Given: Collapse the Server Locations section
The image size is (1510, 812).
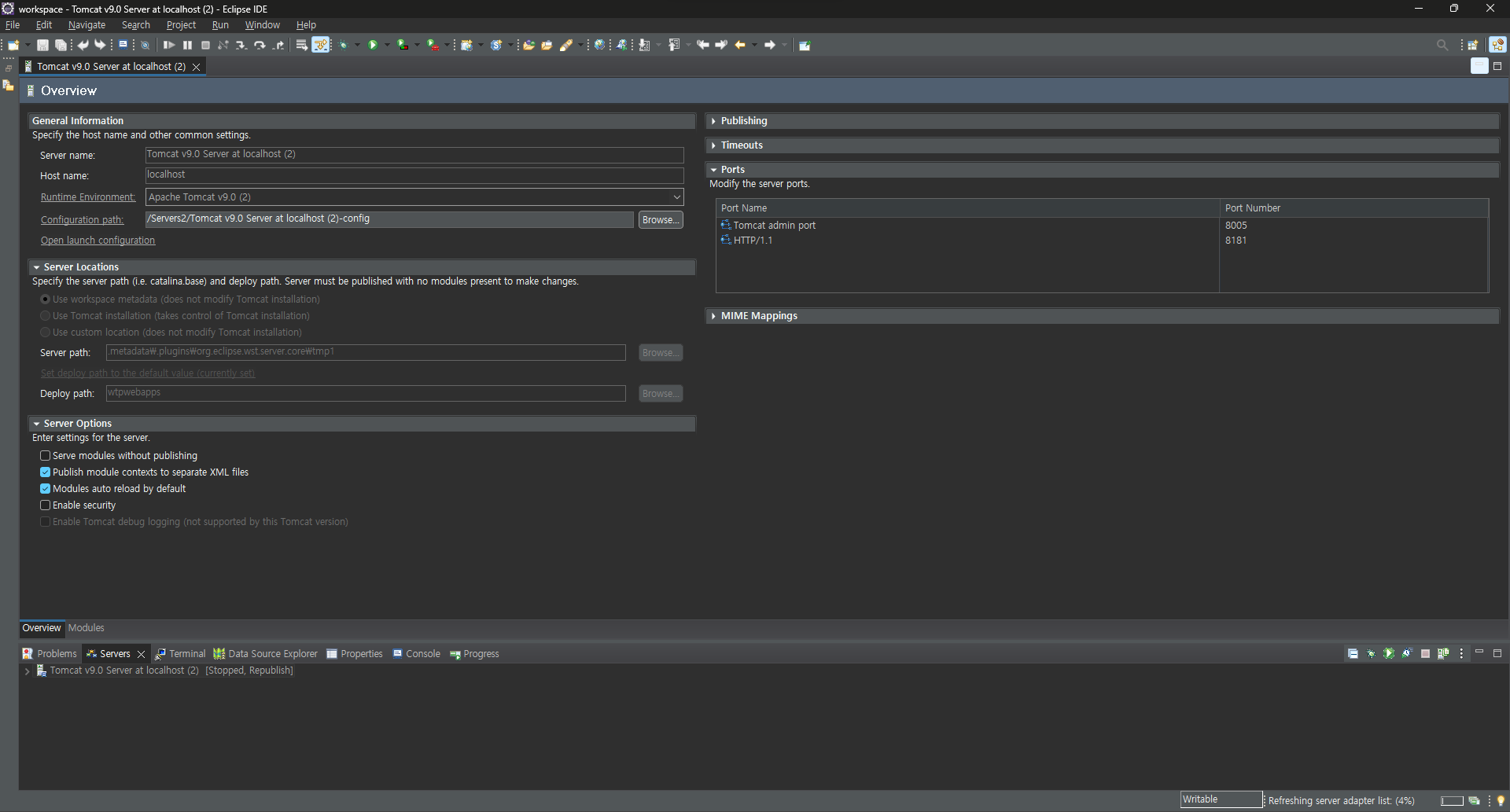Looking at the screenshot, I should click(x=36, y=267).
